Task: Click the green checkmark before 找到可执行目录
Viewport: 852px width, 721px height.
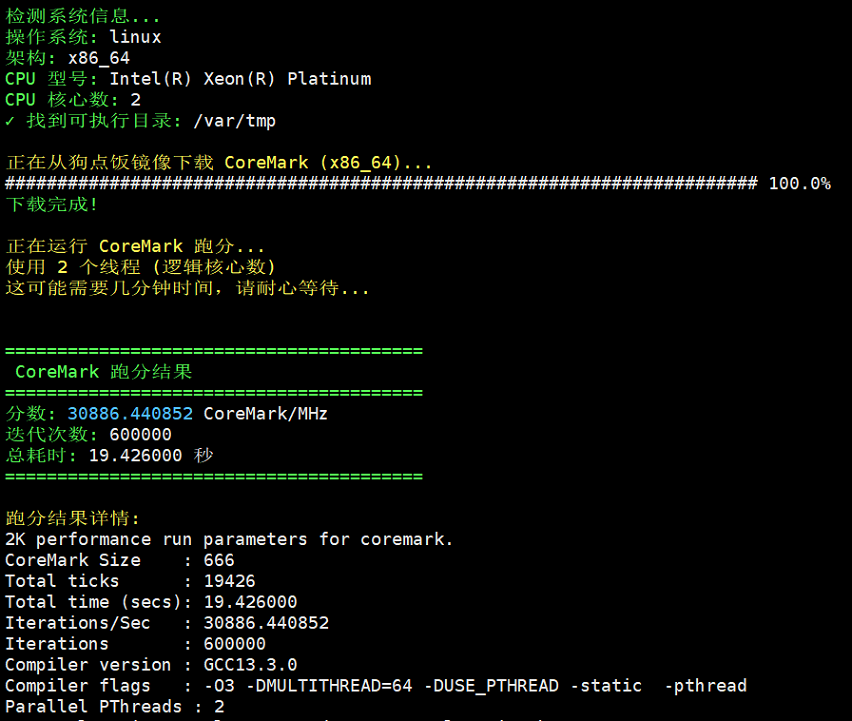Action: pos(10,121)
